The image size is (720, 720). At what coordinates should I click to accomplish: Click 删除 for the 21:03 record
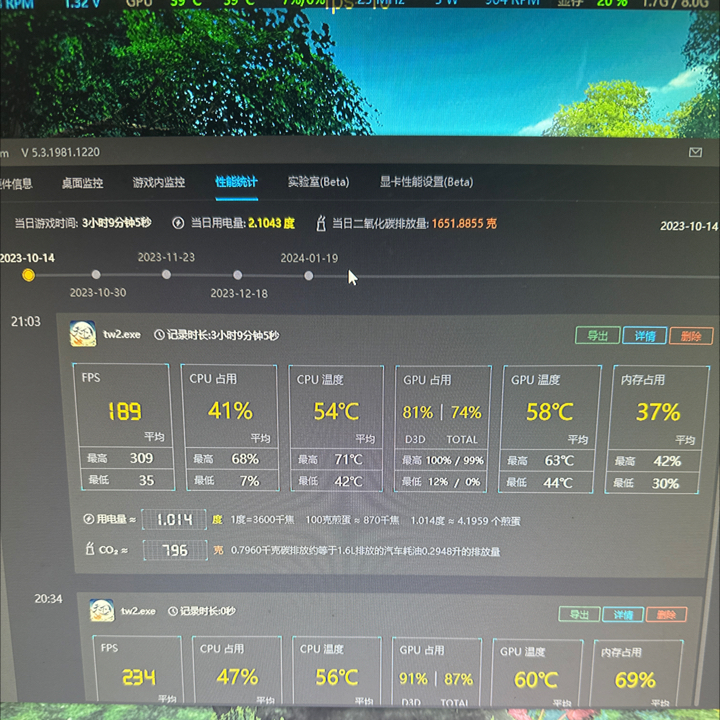692,336
